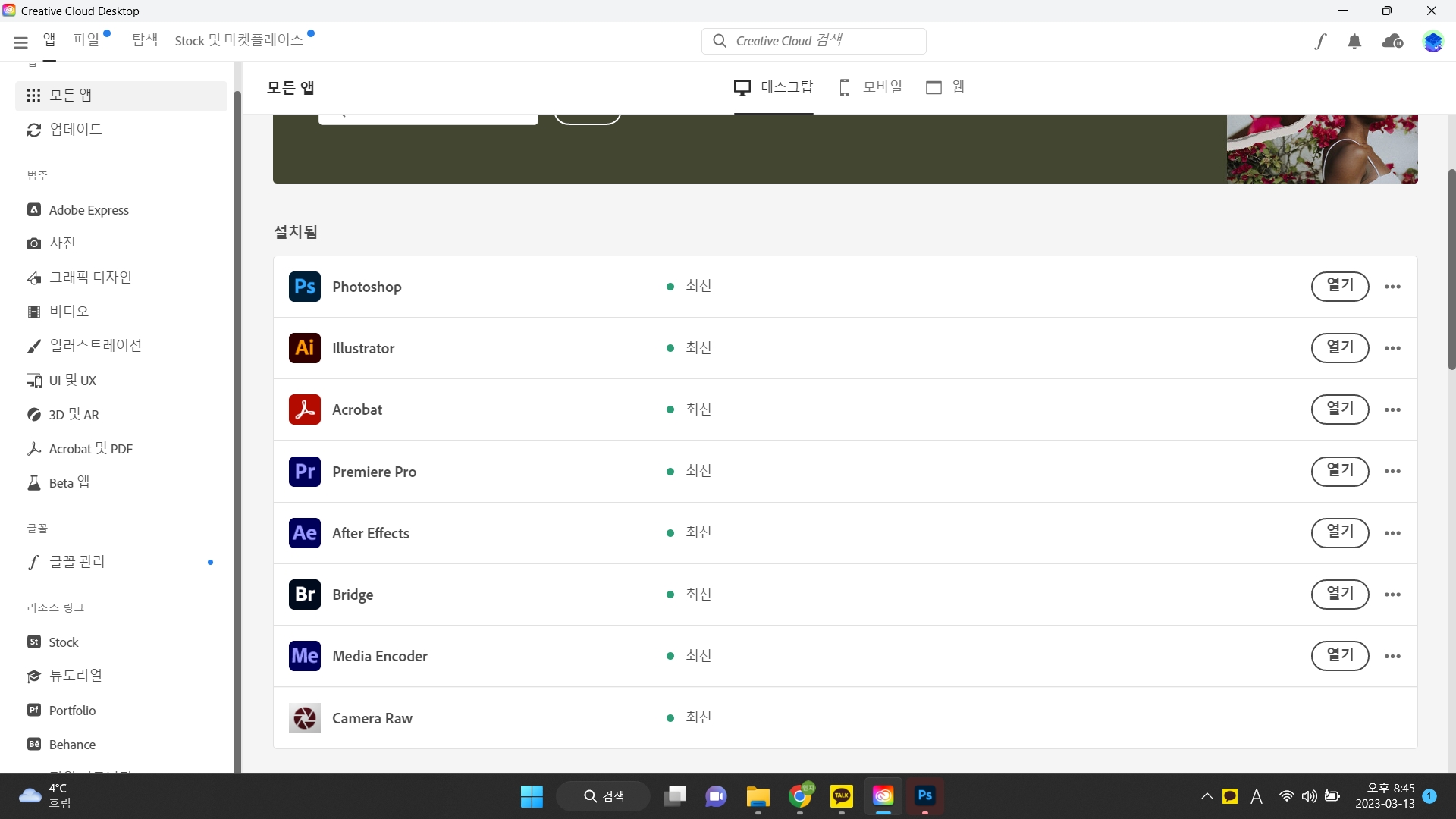Open 사진 category with camera icon
This screenshot has width=1456, height=819.
click(x=121, y=243)
